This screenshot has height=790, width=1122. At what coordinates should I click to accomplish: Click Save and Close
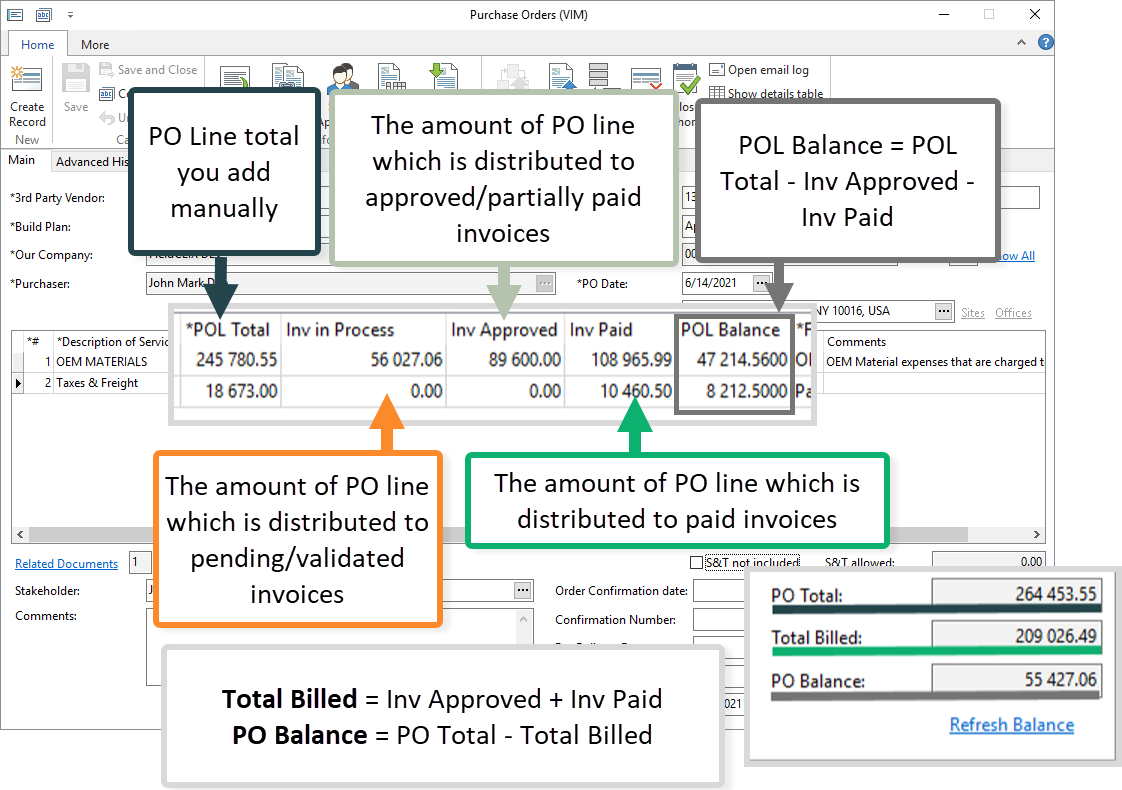(149, 69)
